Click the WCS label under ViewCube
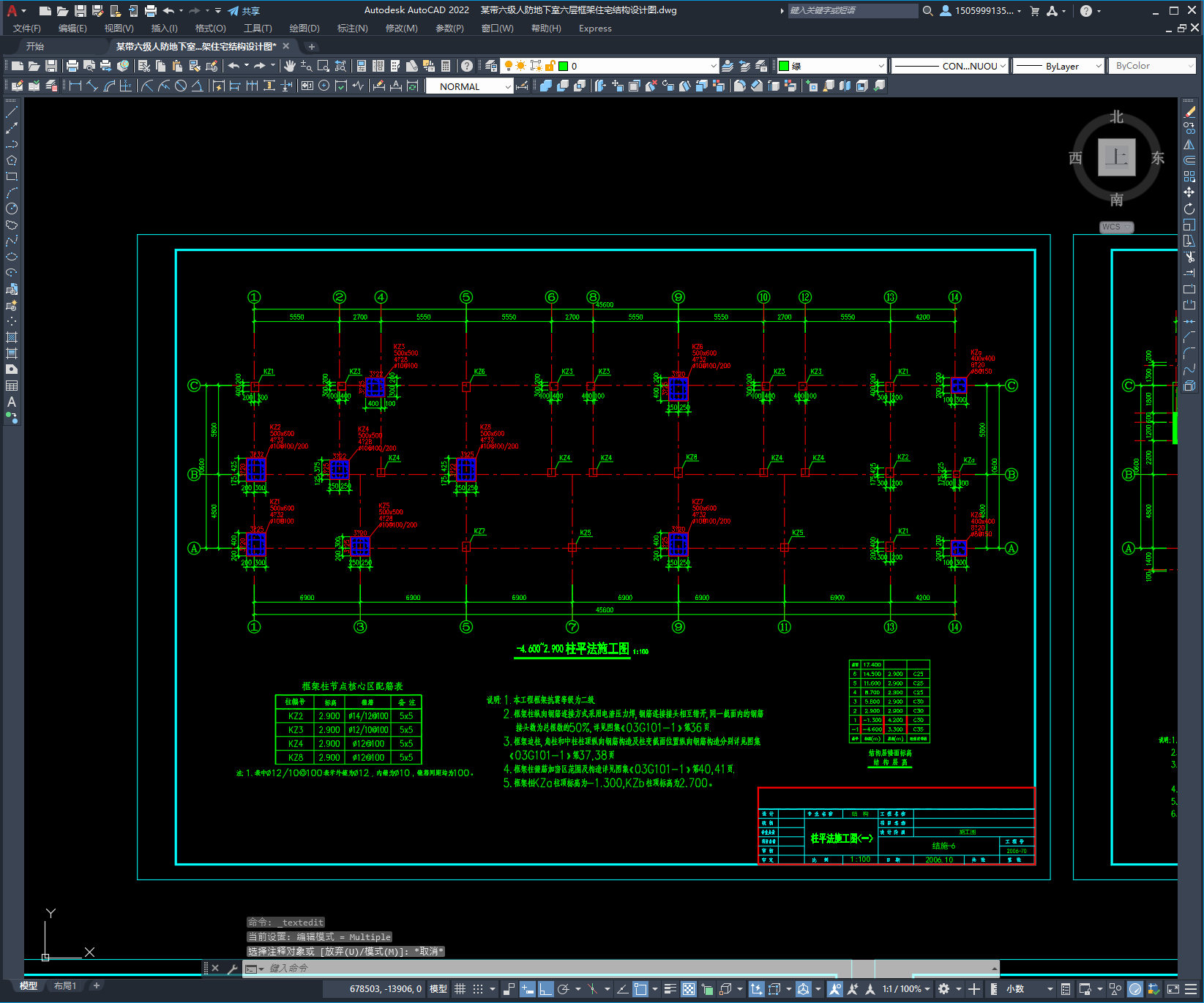The height and width of the screenshot is (1003, 1204). [1116, 227]
